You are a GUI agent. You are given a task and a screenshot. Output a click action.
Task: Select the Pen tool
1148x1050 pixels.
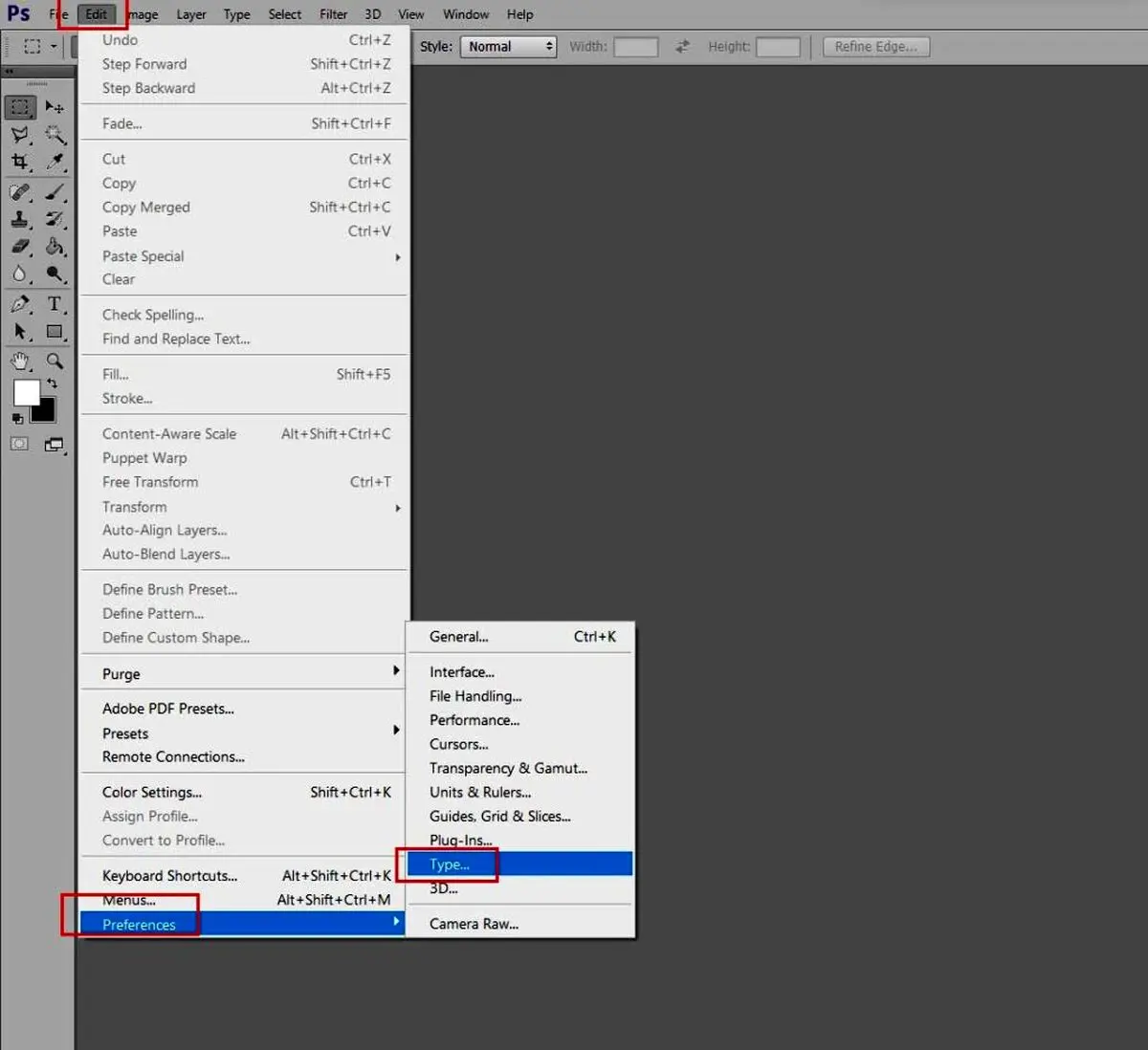point(20,304)
